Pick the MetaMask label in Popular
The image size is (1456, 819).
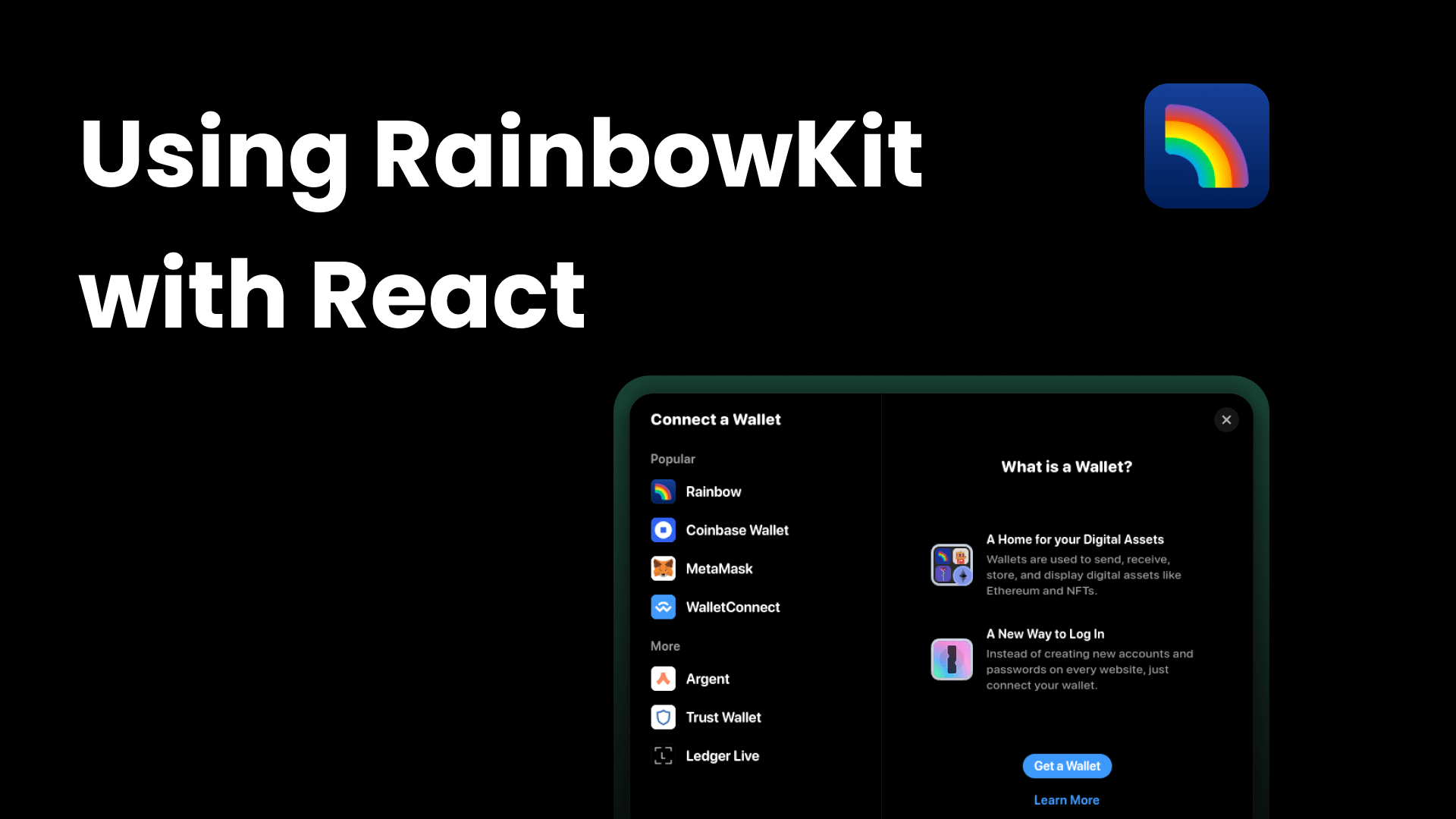[x=719, y=569]
